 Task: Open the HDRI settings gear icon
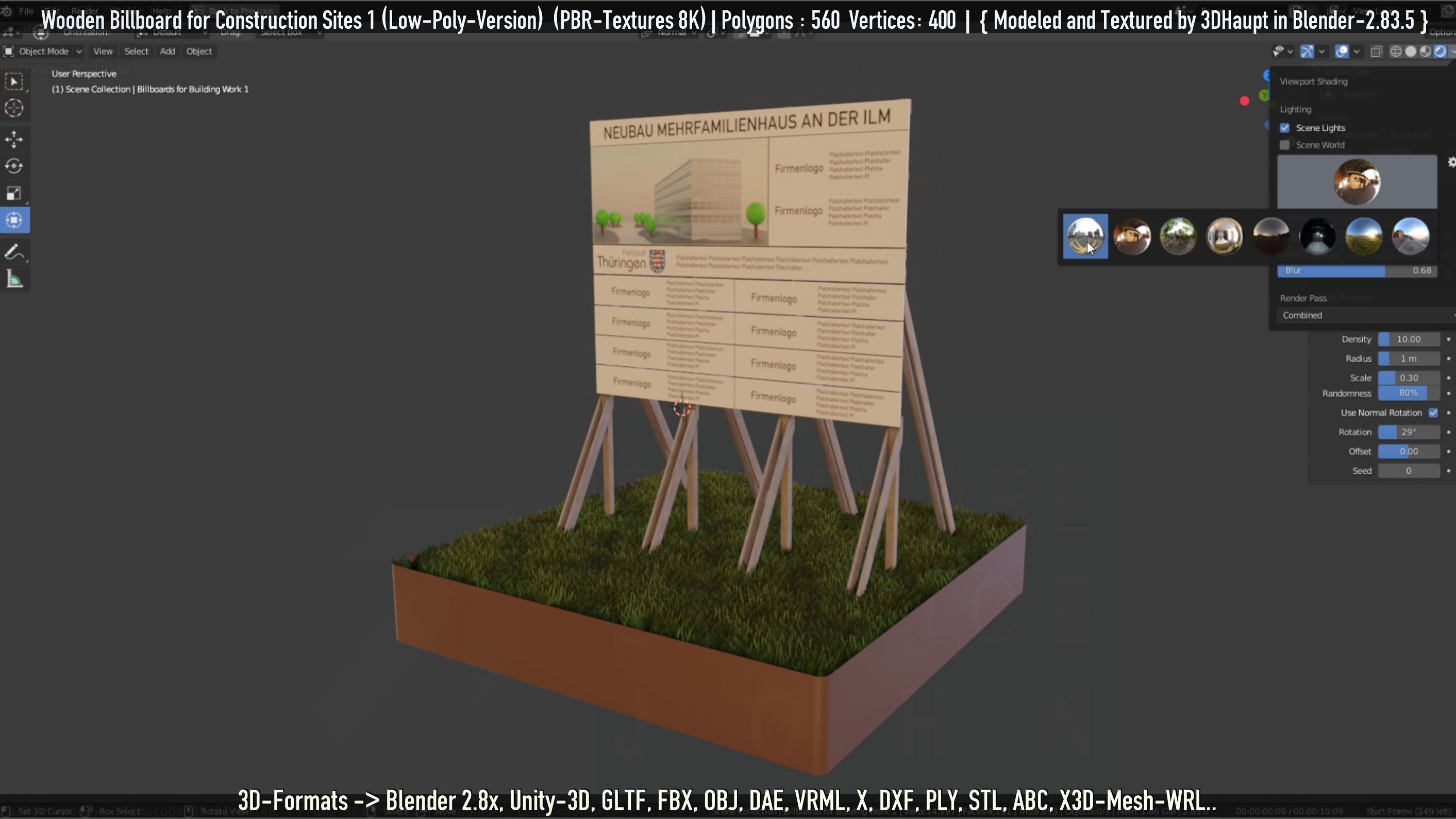[1451, 162]
